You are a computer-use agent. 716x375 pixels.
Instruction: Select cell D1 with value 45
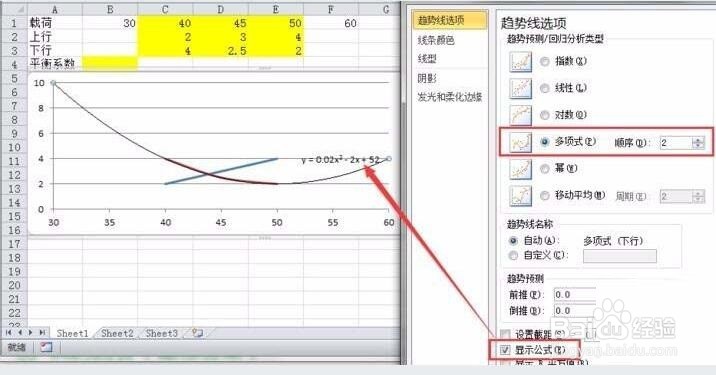coord(221,23)
